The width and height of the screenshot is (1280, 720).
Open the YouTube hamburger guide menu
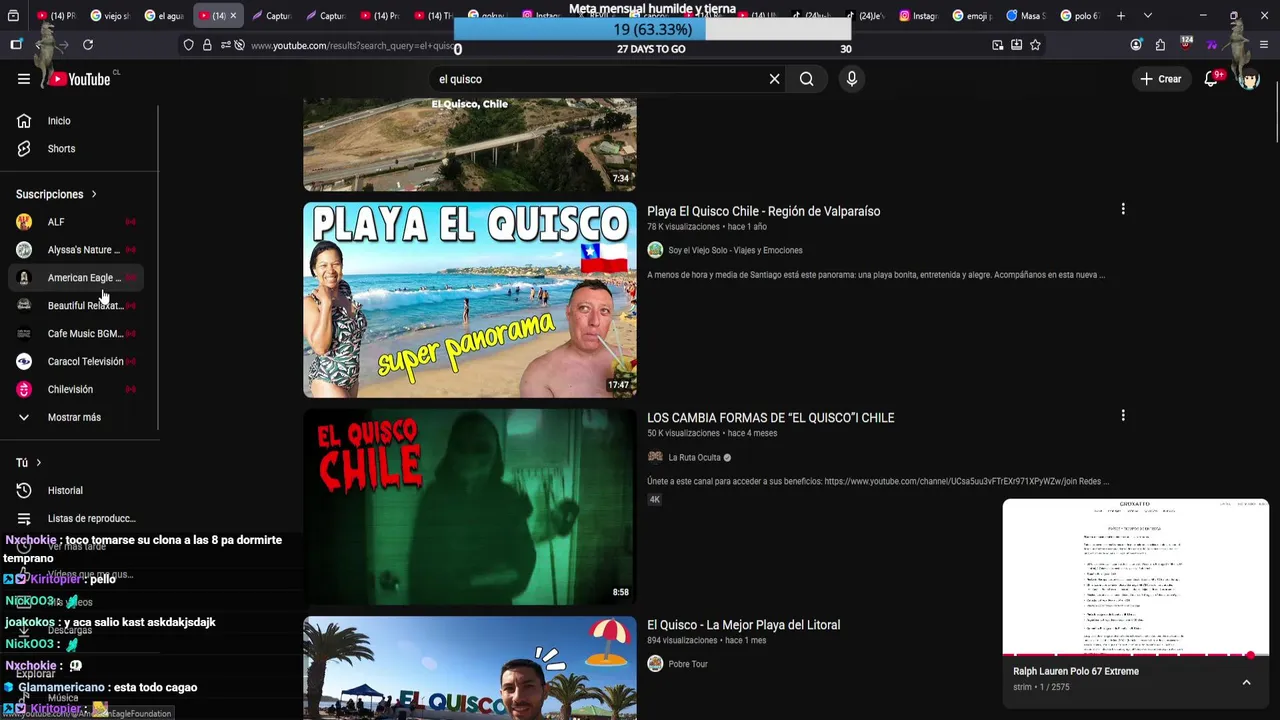pyautogui.click(x=24, y=79)
